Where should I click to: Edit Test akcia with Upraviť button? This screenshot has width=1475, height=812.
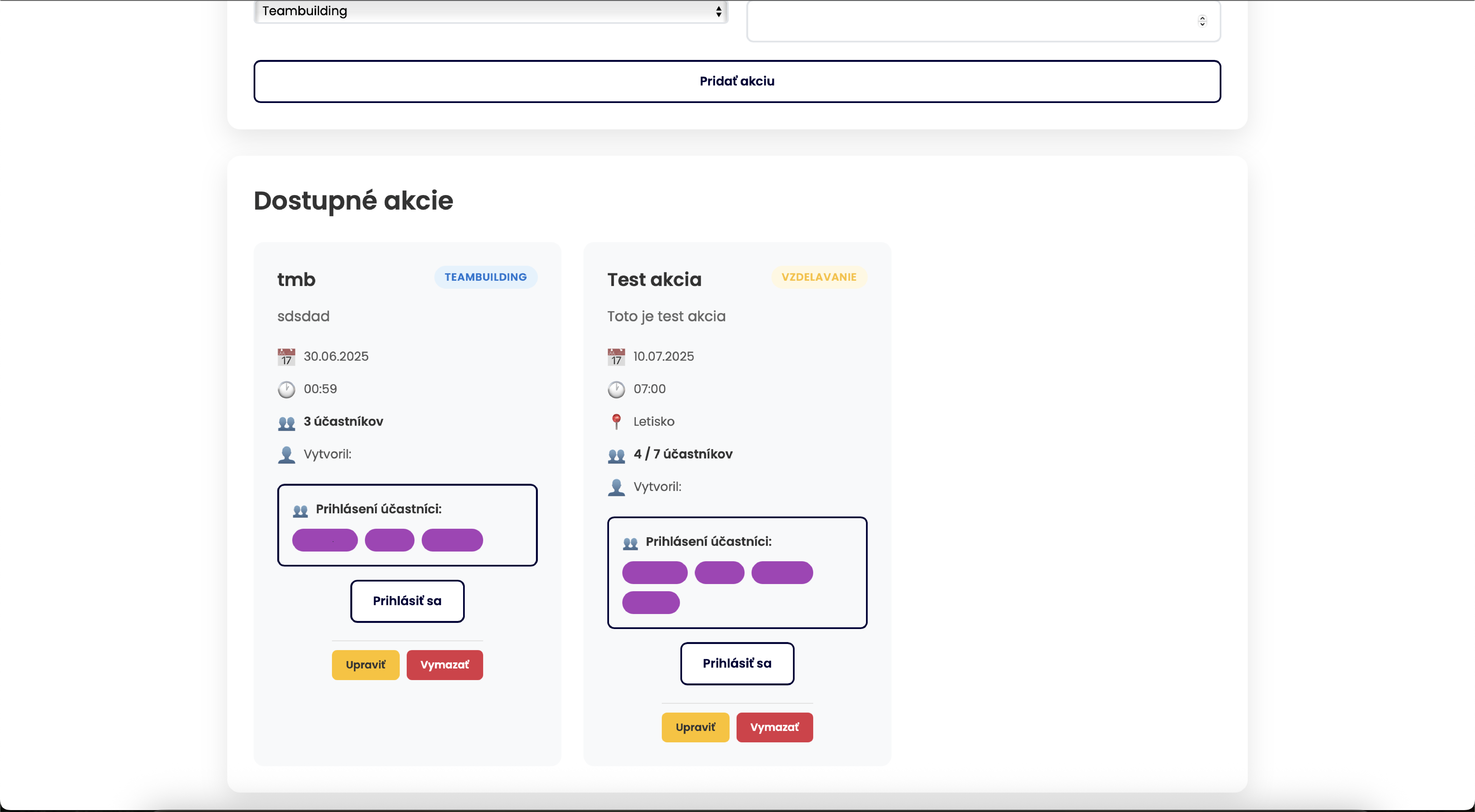[695, 727]
